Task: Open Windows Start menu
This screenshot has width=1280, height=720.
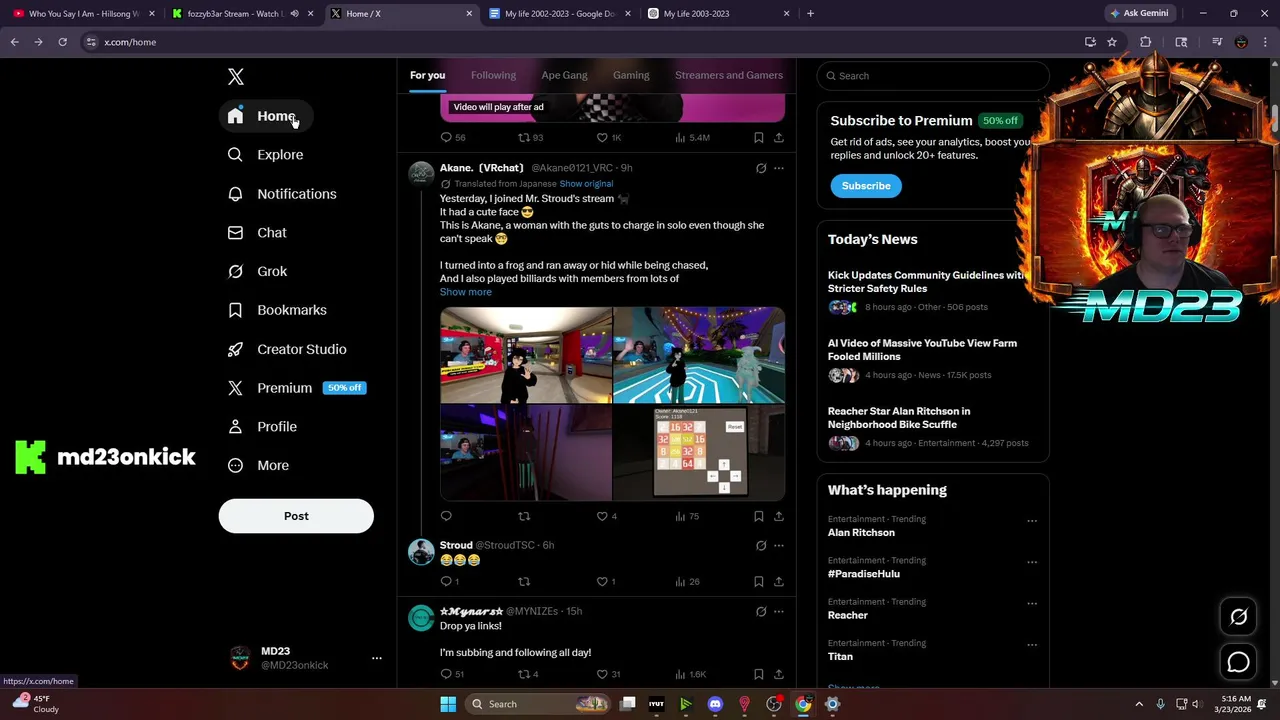Action: (x=448, y=704)
